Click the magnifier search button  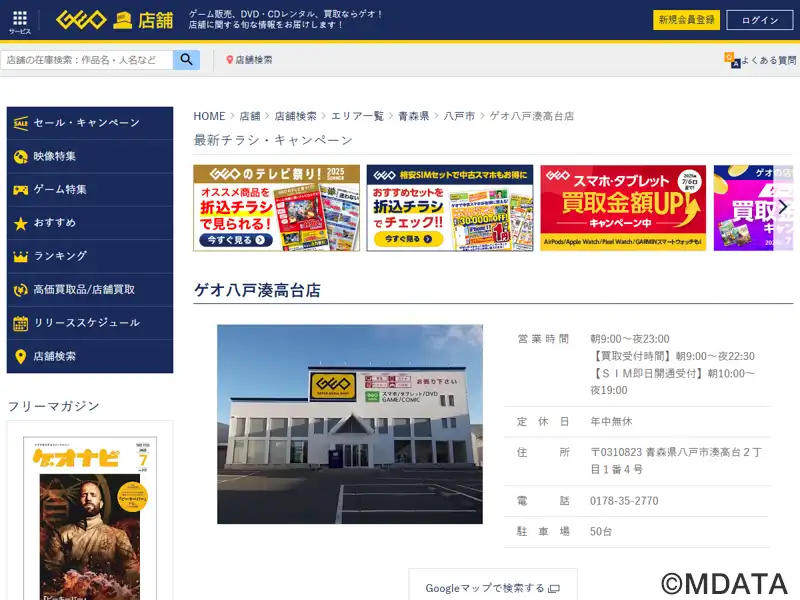point(186,60)
